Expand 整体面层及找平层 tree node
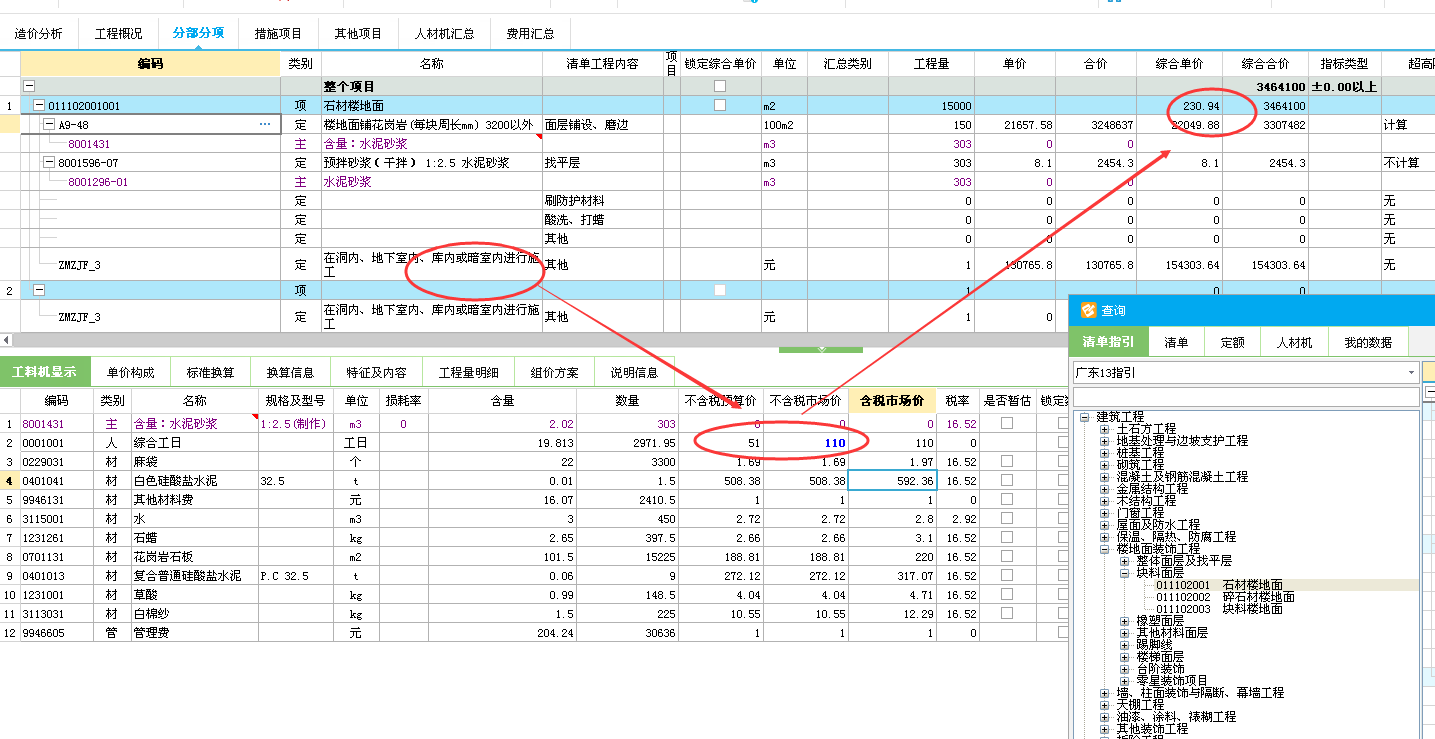Image resolution: width=1435 pixels, height=739 pixels. pos(1125,561)
